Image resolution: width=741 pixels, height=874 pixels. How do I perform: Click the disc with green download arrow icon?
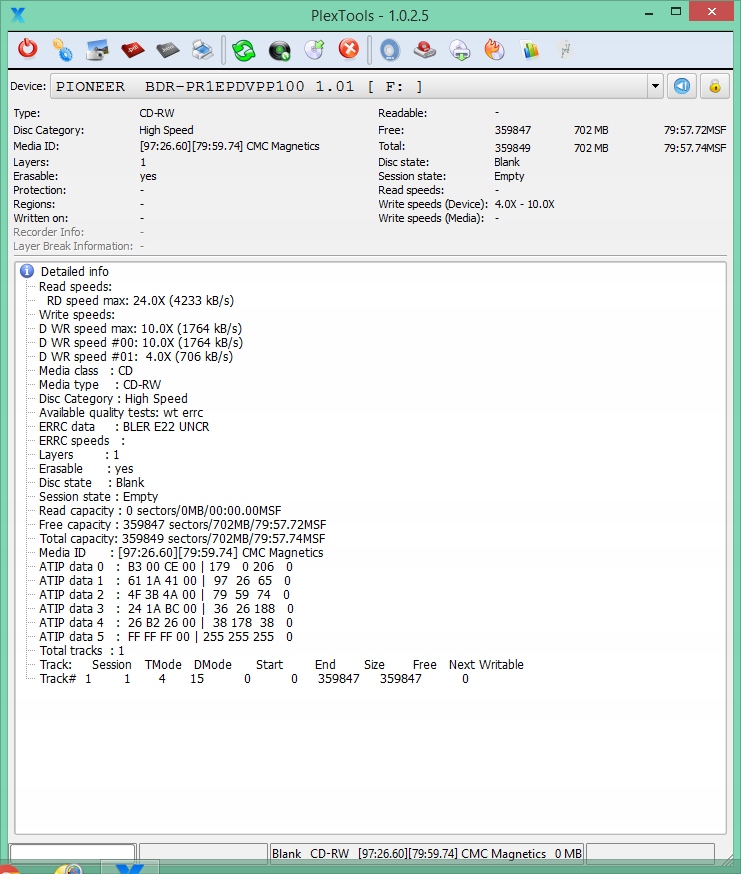(460, 50)
